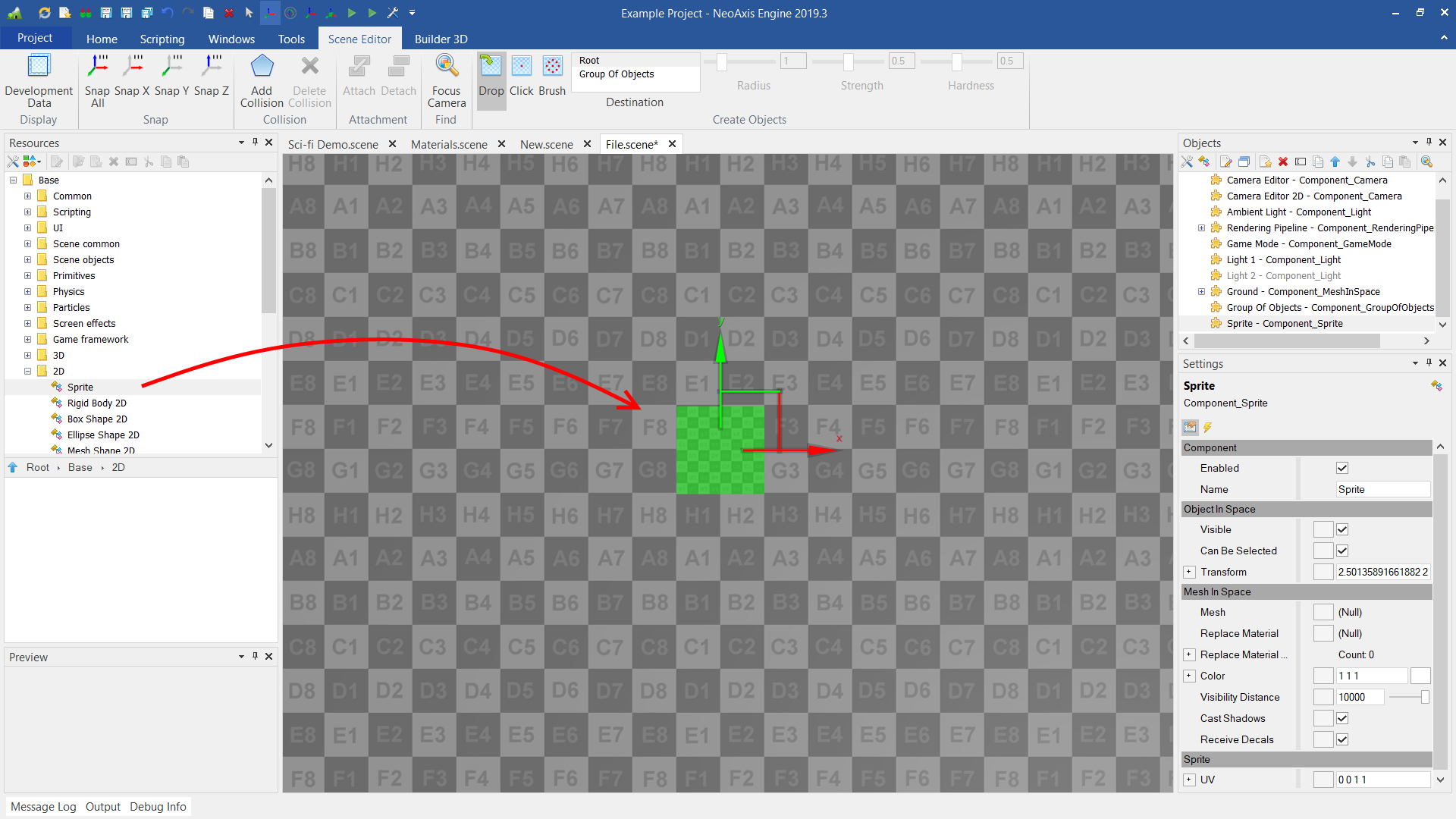Click the sprite Name input field

(1382, 489)
